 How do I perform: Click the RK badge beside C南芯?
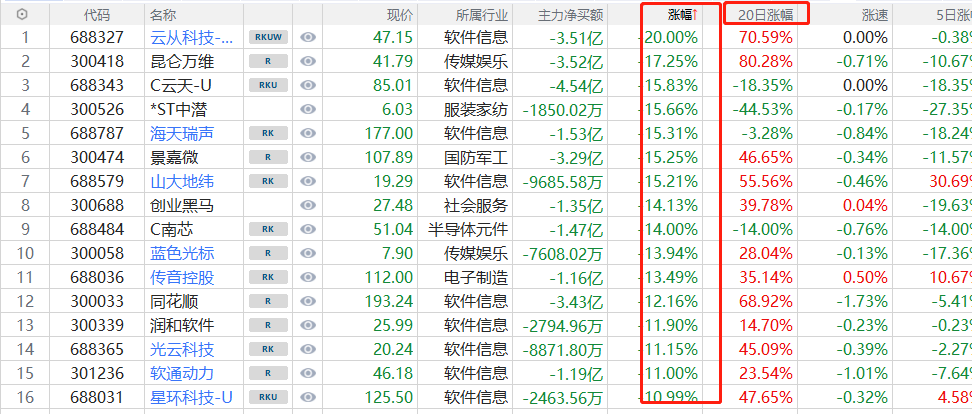268,229
